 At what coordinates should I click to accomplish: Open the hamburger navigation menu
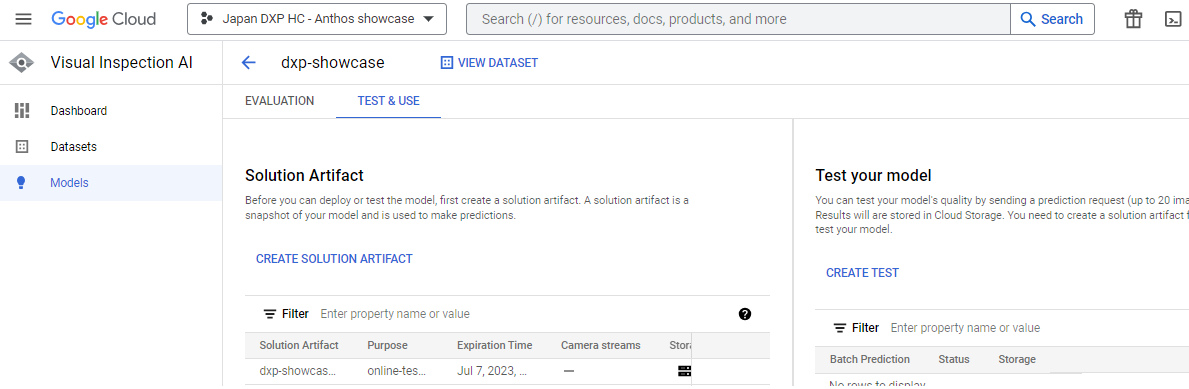(24, 19)
